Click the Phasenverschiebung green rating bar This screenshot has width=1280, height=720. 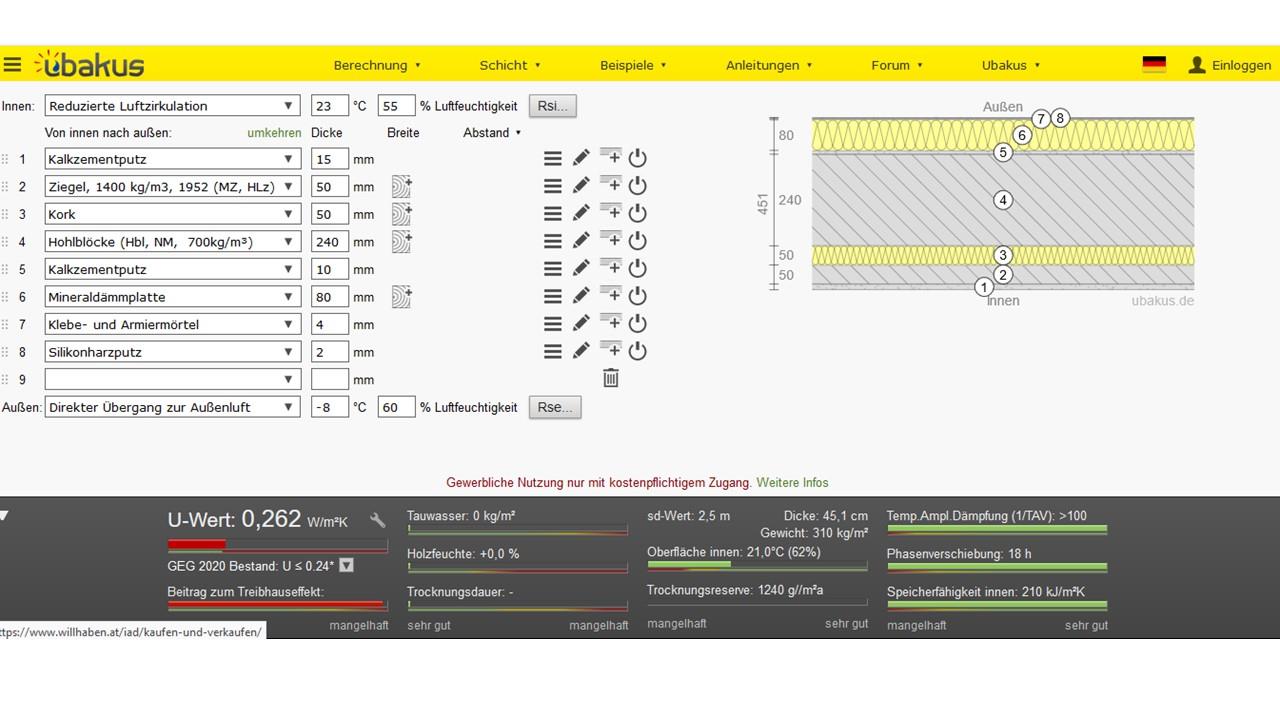click(997, 568)
